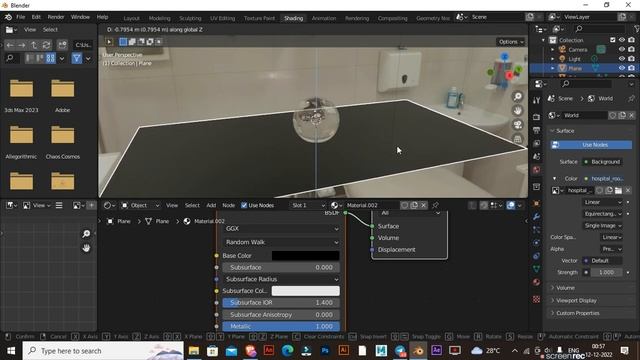Viewport: 640px width, 360px height.
Task: Expand the Viewport Display panel
Action: (x=576, y=300)
